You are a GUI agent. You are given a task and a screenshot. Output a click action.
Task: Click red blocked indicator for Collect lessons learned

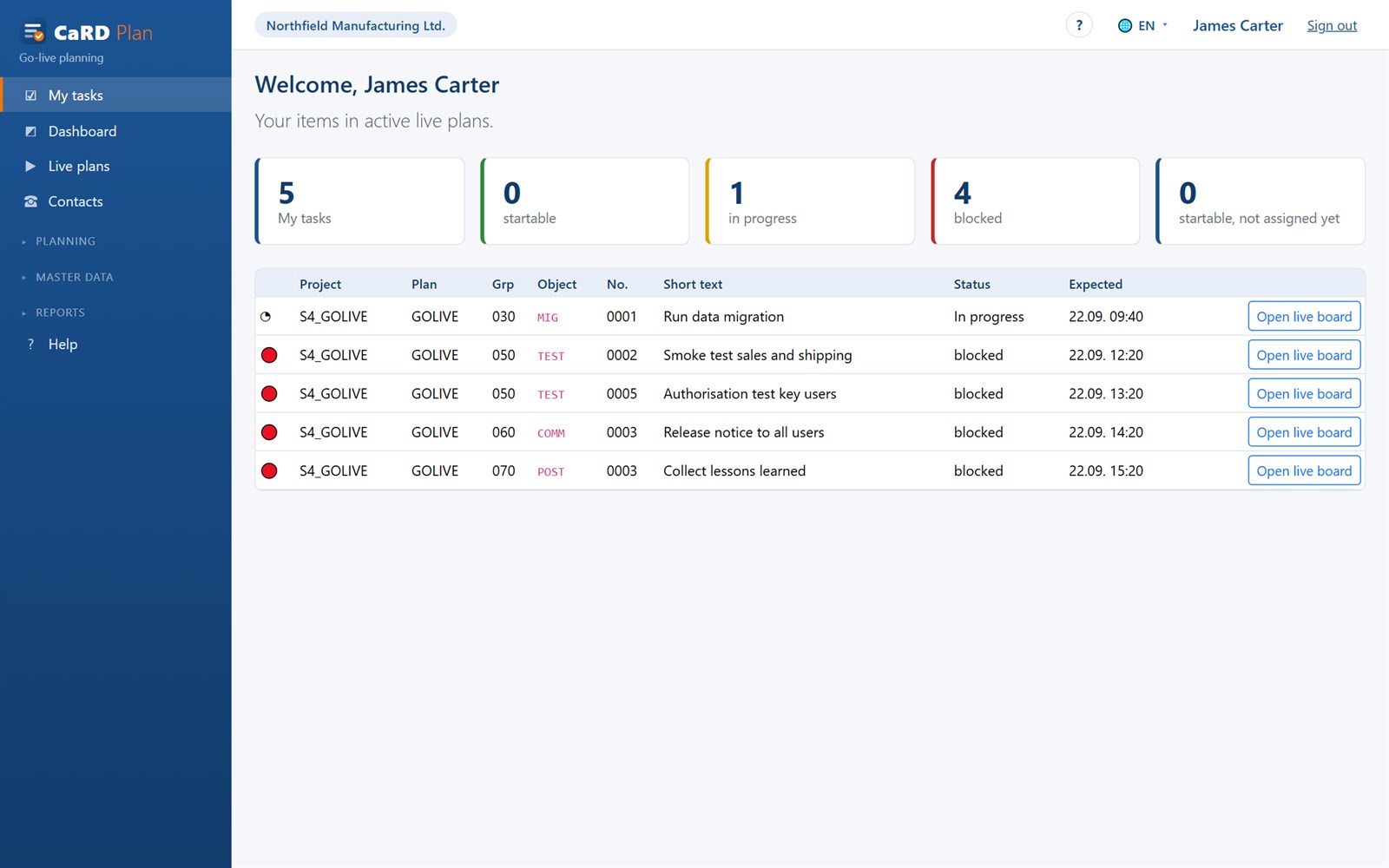pyautogui.click(x=269, y=470)
